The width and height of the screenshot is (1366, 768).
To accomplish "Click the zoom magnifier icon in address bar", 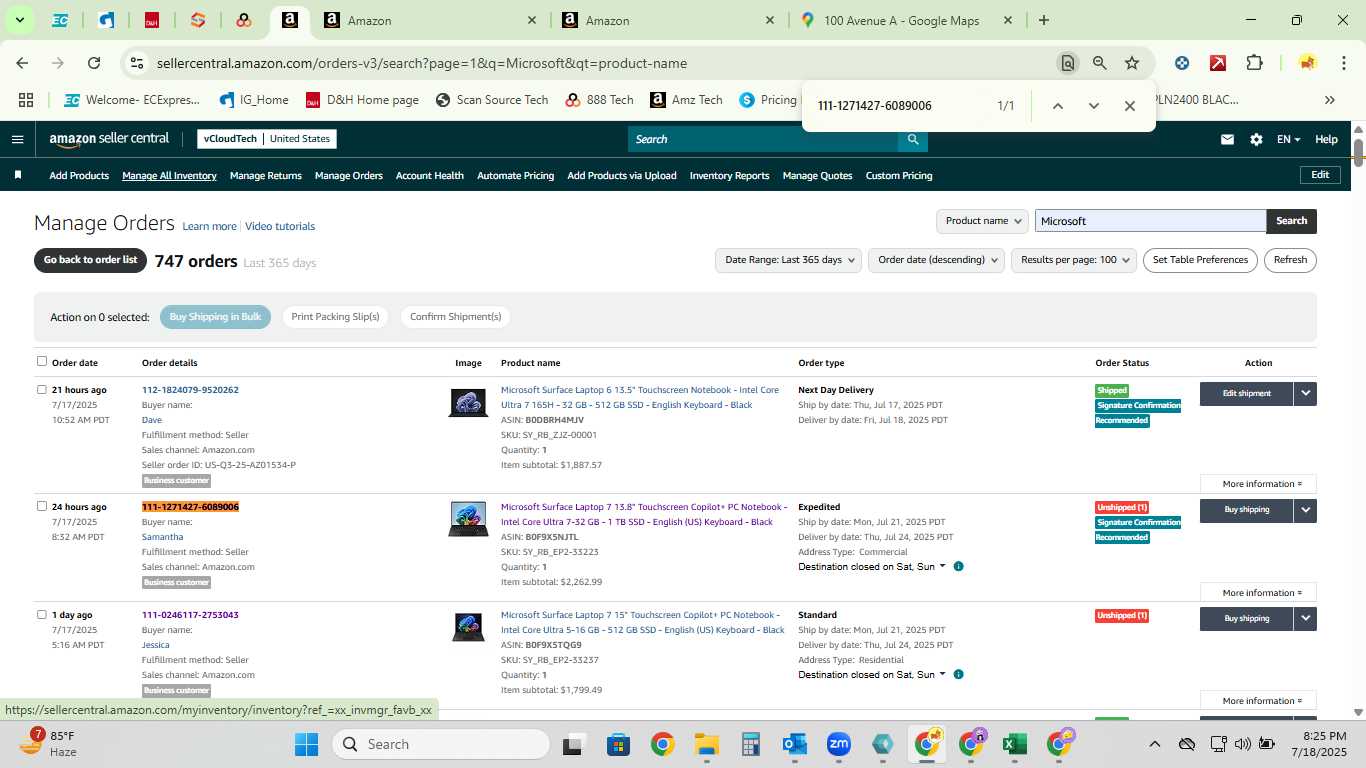I will coord(1100,63).
